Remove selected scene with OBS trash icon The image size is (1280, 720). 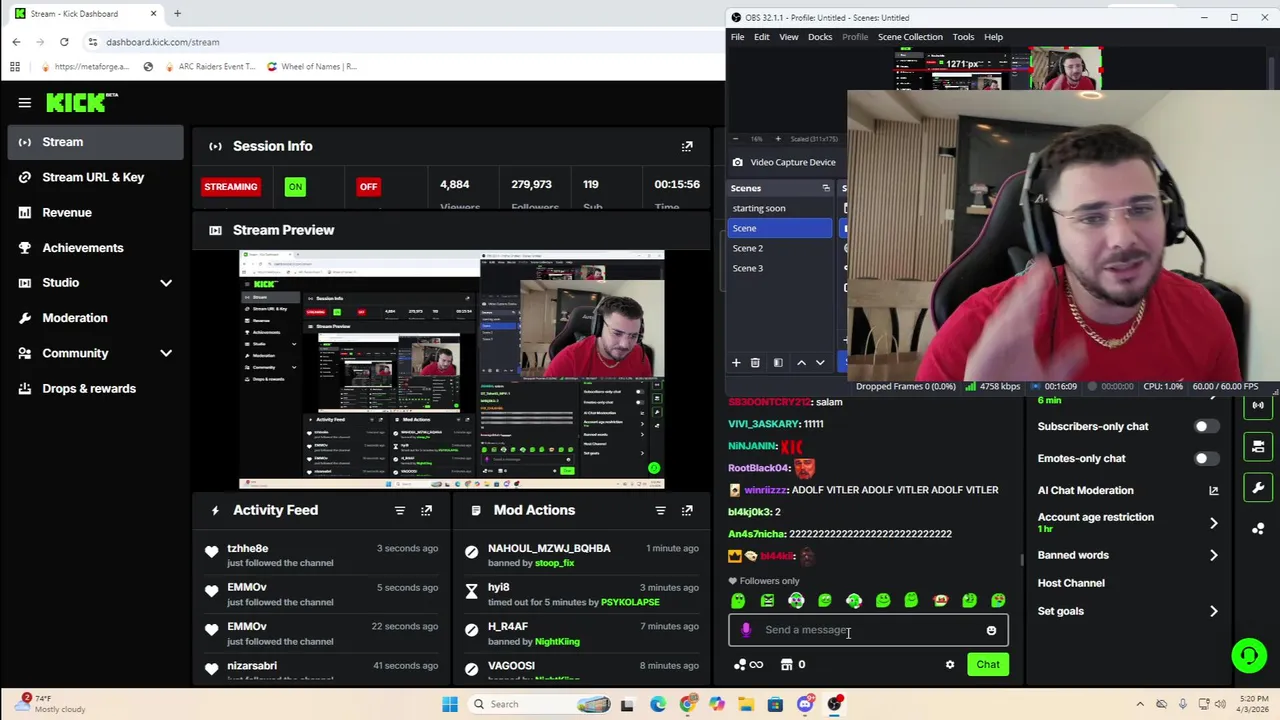pos(755,363)
